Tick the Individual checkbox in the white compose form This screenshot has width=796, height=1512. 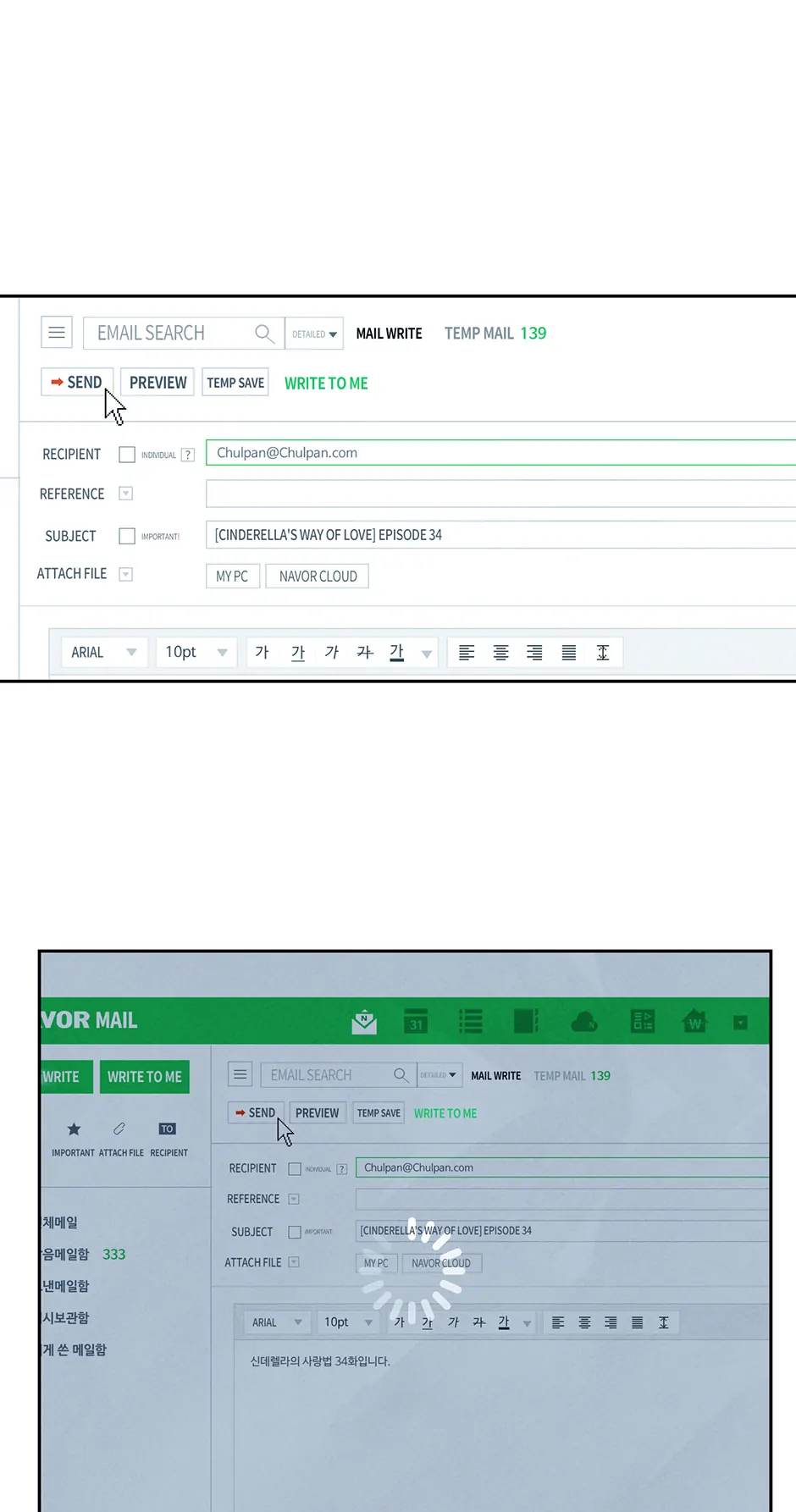(127, 455)
